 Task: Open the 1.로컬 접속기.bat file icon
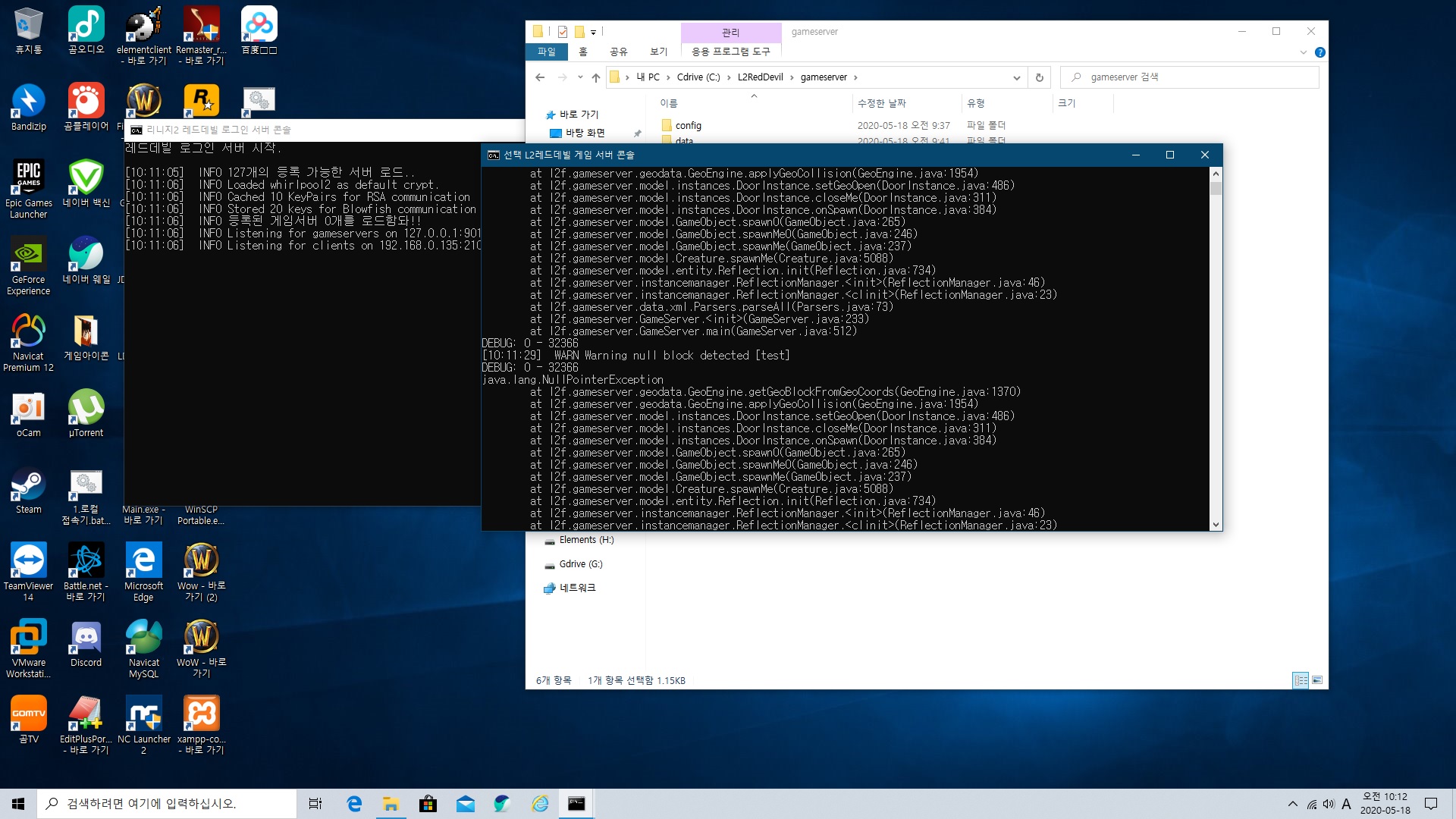(86, 495)
